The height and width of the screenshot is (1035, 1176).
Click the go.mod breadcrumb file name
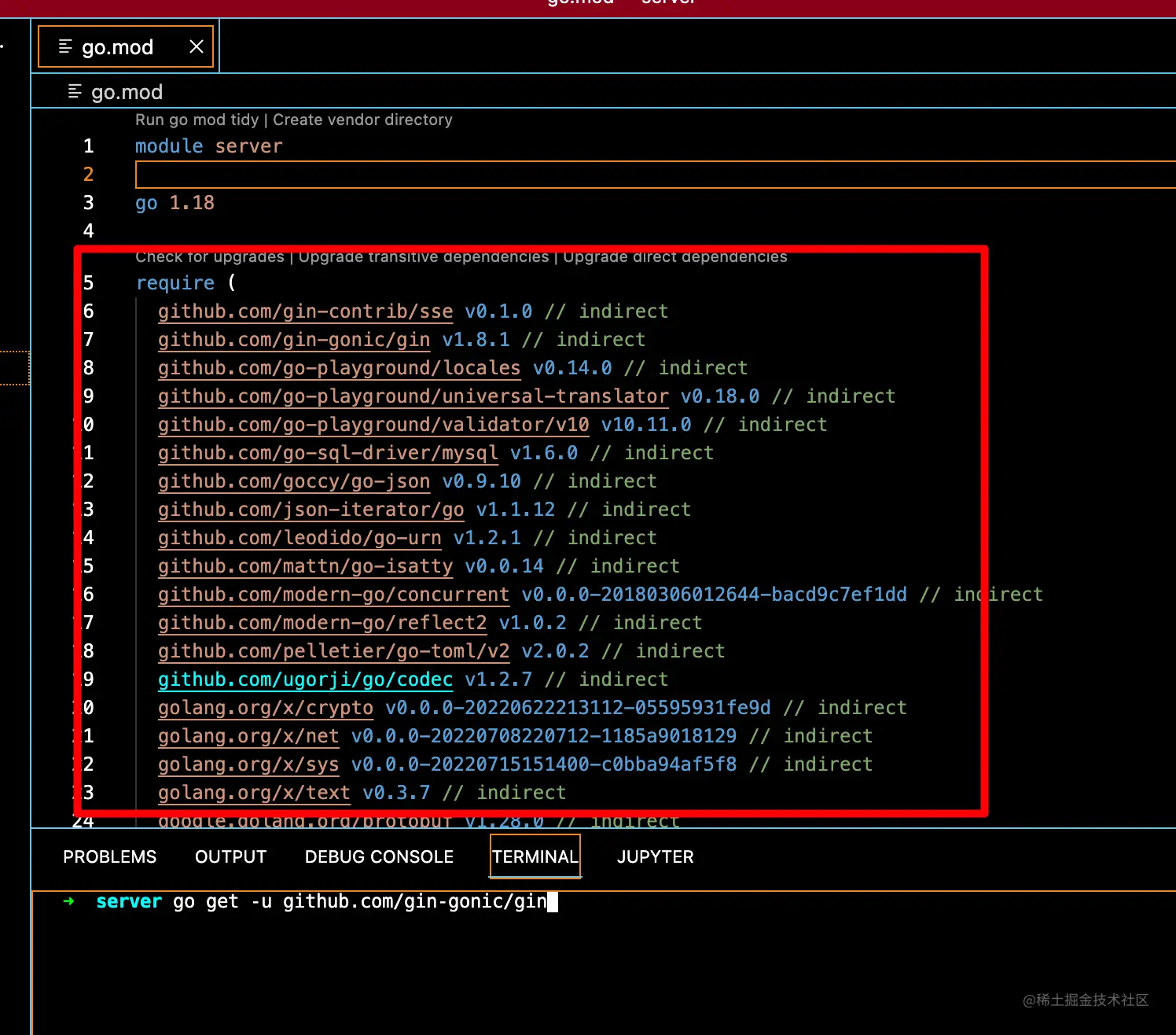pos(127,92)
